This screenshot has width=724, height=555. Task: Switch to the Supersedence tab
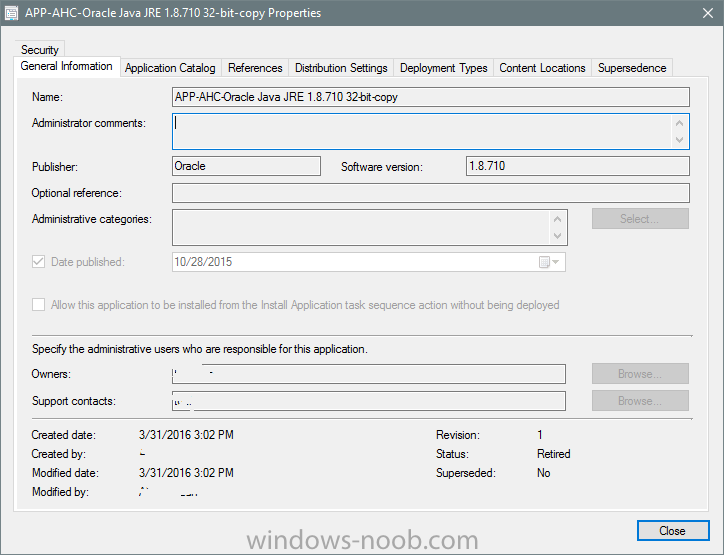click(632, 68)
